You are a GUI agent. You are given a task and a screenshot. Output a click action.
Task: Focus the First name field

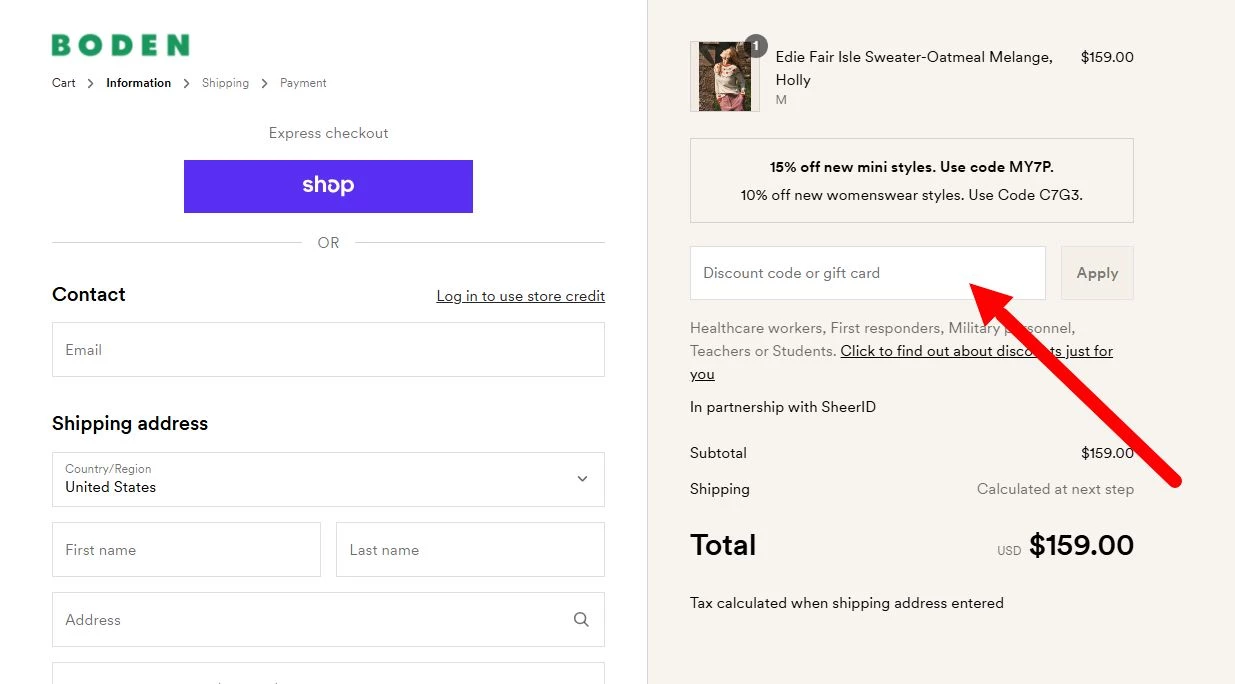[186, 550]
